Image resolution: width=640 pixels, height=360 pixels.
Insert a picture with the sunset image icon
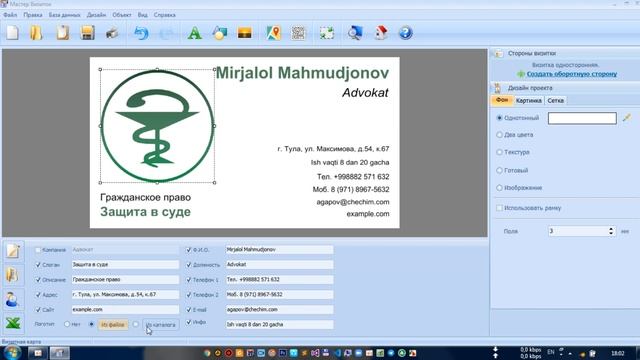244,33
